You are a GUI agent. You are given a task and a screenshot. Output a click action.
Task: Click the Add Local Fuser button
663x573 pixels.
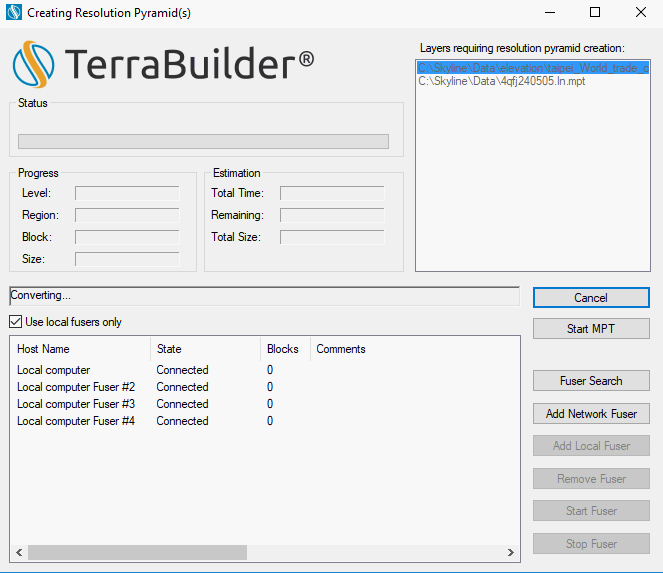pos(591,446)
